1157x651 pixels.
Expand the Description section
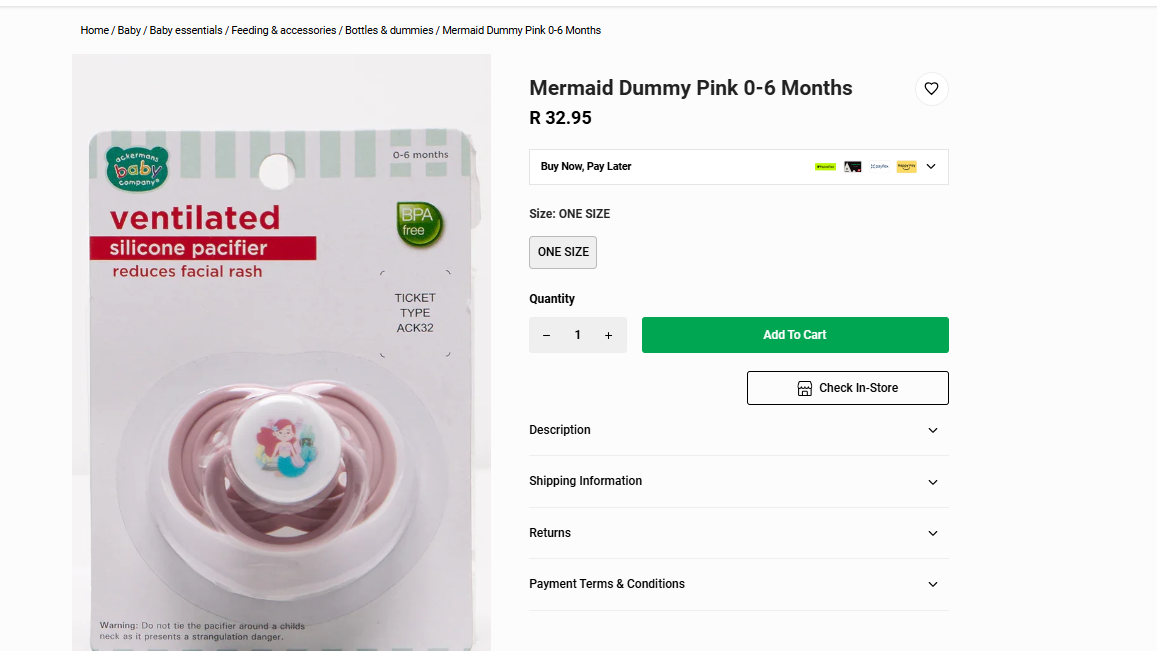pos(738,430)
